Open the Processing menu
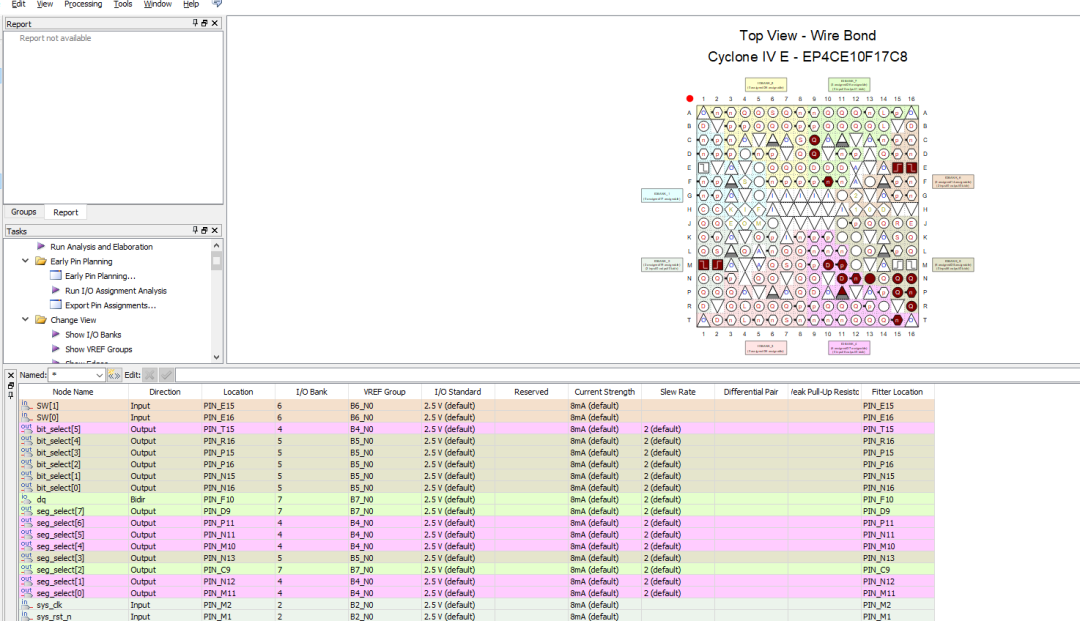 click(x=82, y=4)
